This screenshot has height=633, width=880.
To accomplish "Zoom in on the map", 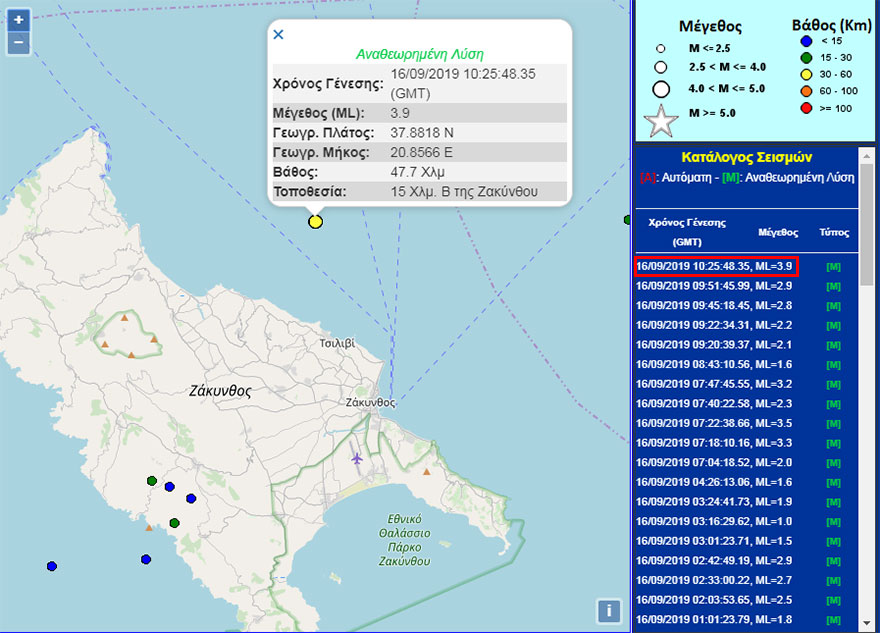I will pos(18,20).
